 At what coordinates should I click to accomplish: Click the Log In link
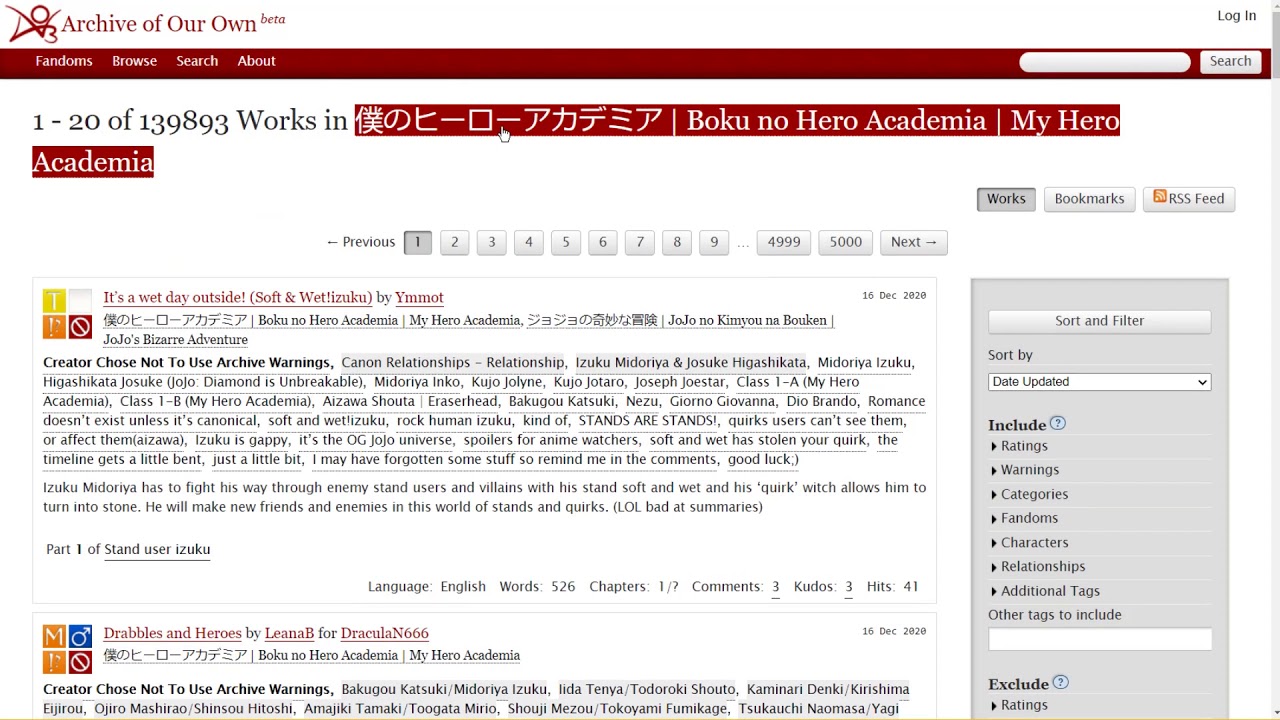[1236, 16]
